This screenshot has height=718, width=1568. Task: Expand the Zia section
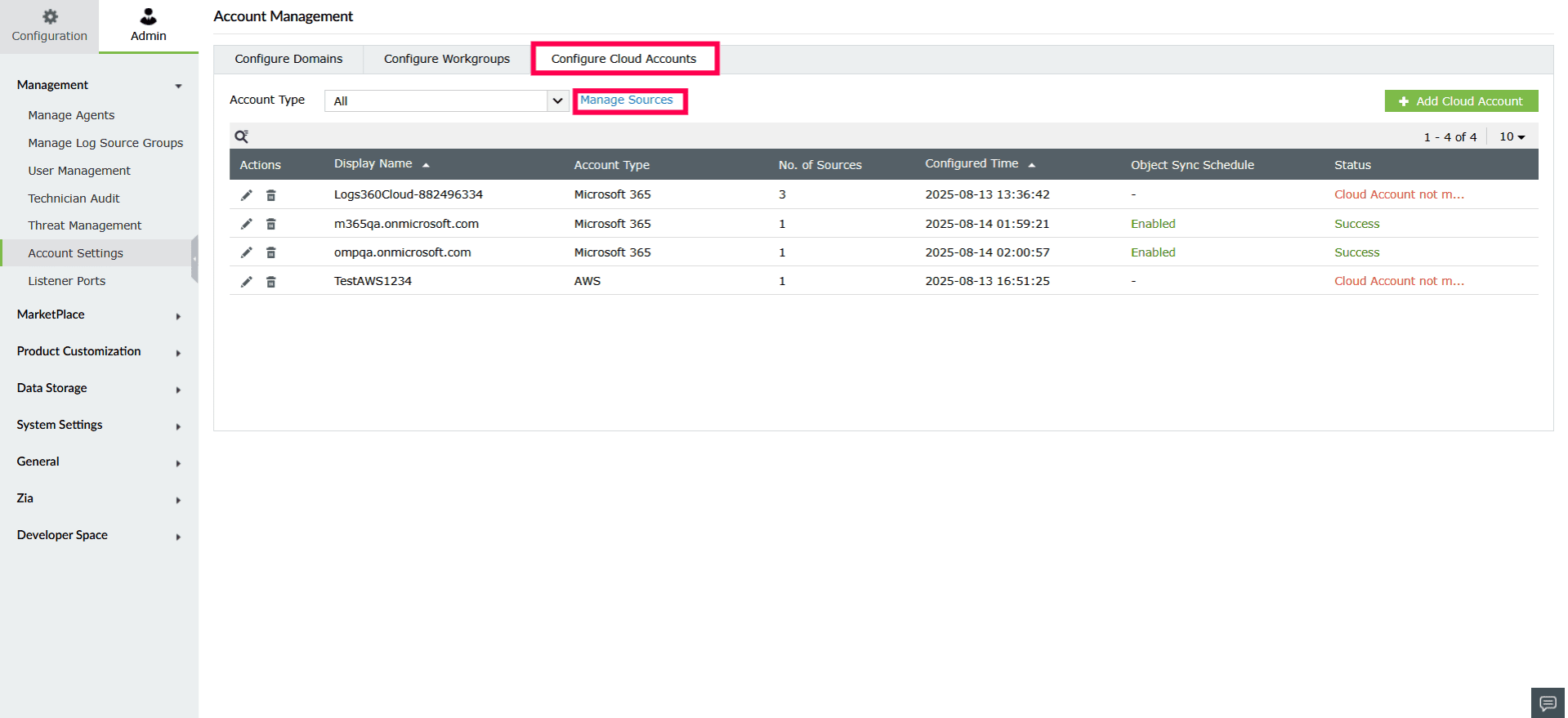[x=99, y=499]
